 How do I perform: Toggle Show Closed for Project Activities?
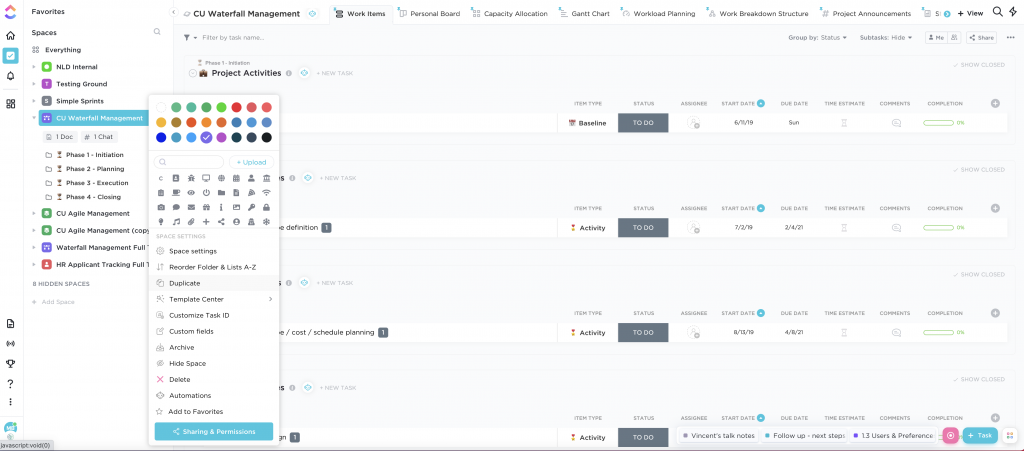pyautogui.click(x=978, y=65)
